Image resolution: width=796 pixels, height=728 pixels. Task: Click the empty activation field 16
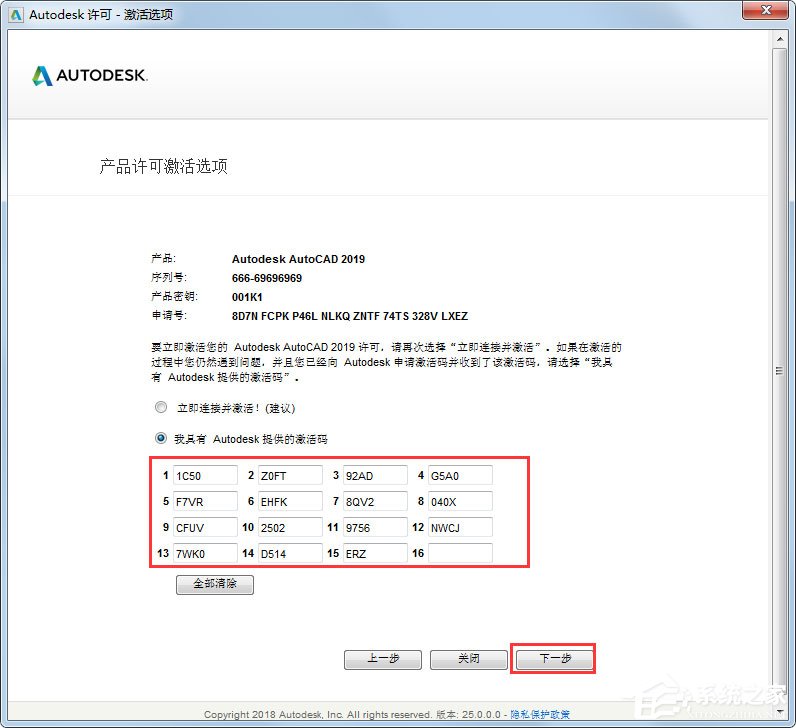pyautogui.click(x=460, y=553)
